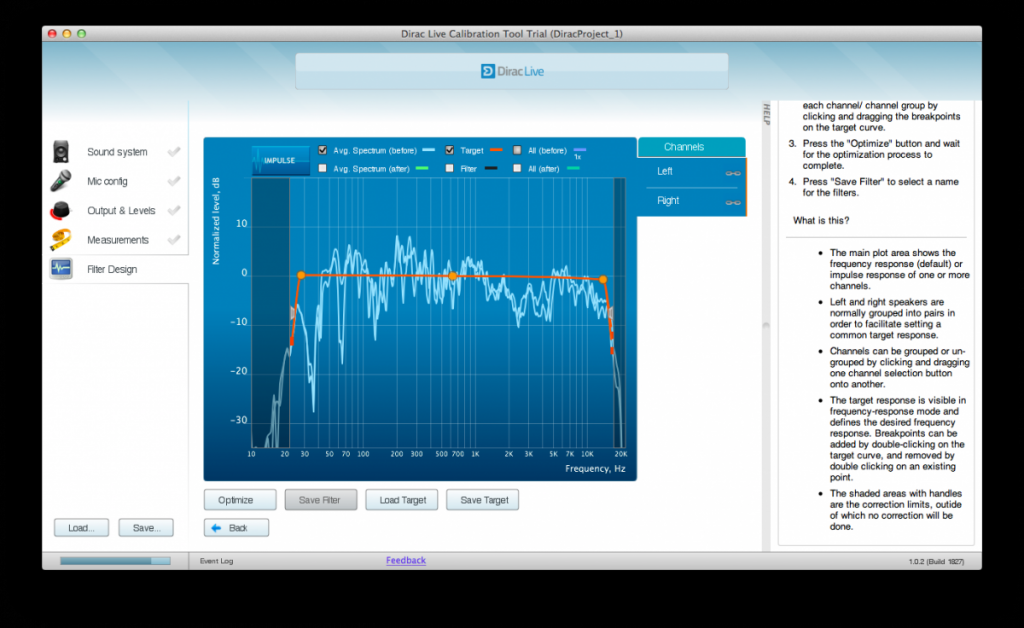
Task: Click the Sound system speaker icon
Action: coord(61,151)
